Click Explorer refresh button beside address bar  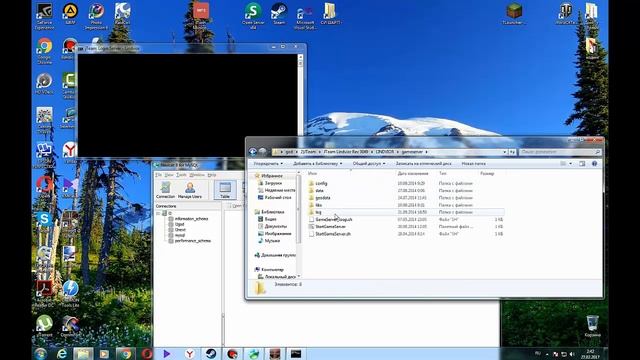point(512,152)
